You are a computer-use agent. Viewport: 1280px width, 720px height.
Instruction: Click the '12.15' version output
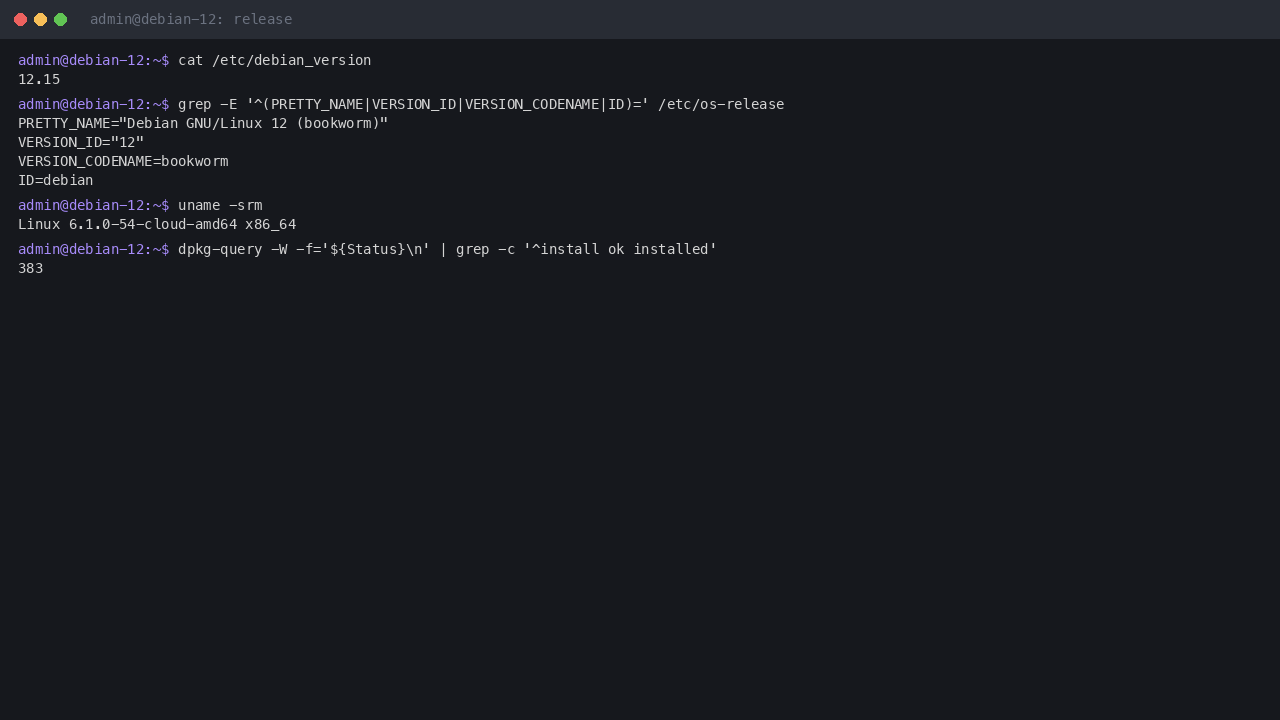[x=39, y=79]
